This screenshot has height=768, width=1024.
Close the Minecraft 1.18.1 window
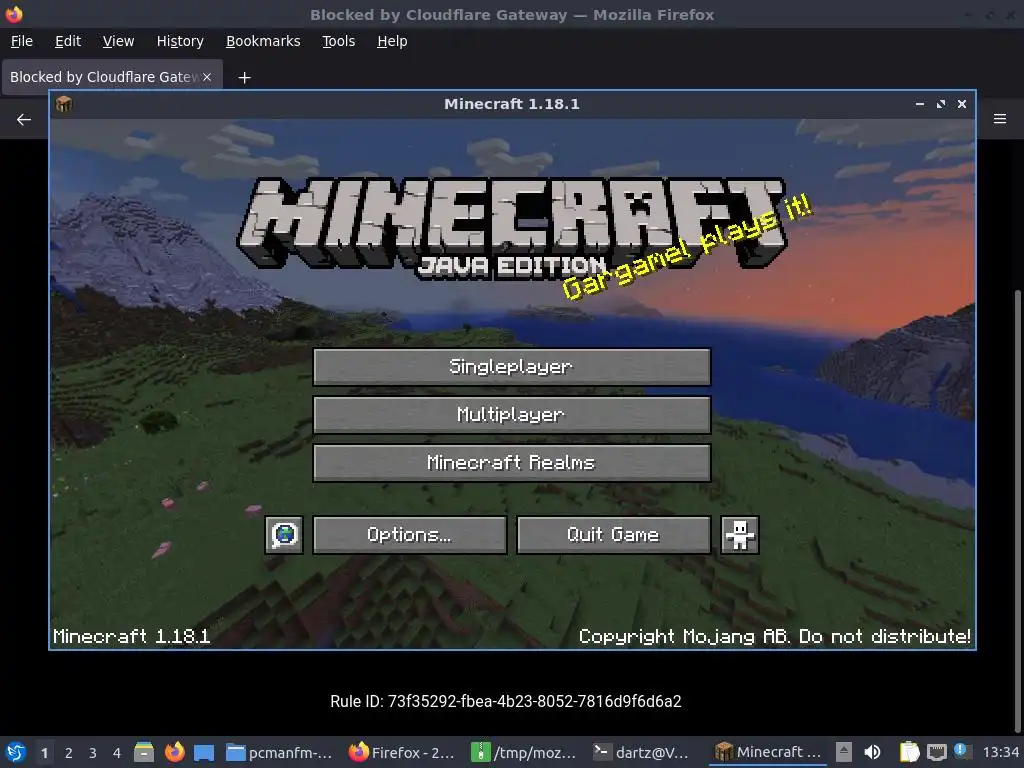[961, 104]
